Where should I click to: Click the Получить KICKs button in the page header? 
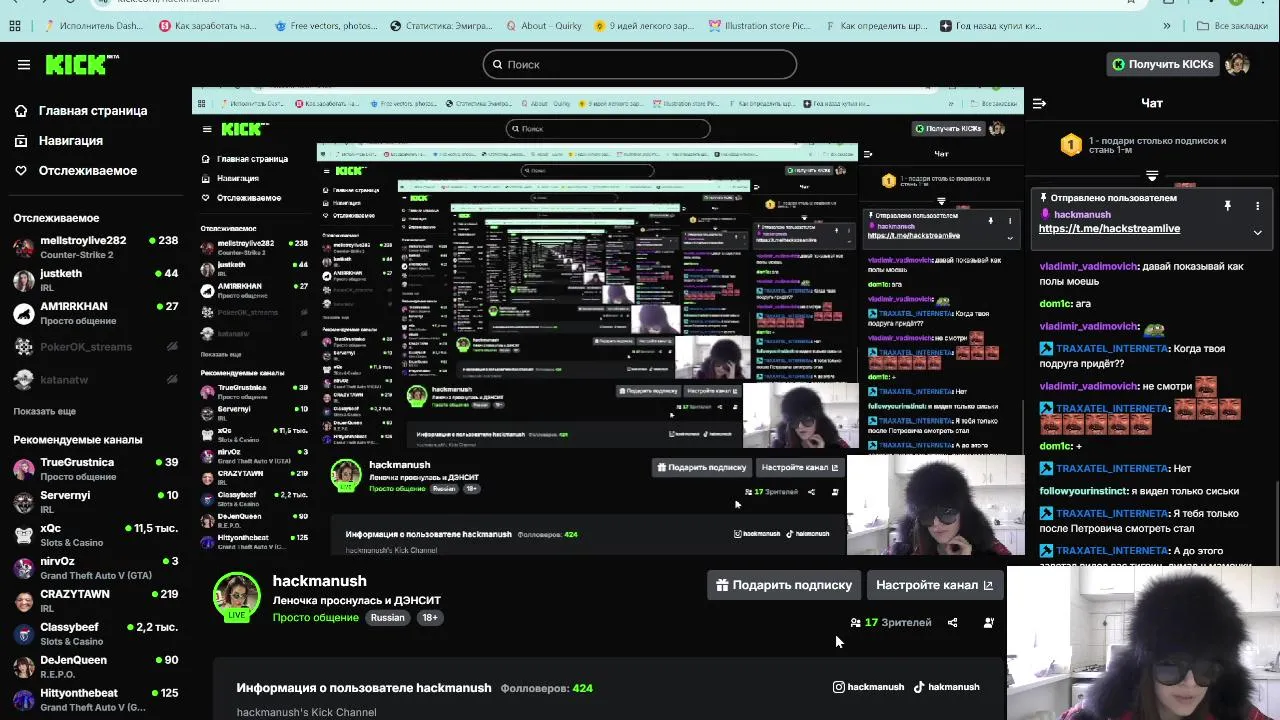(1163, 64)
